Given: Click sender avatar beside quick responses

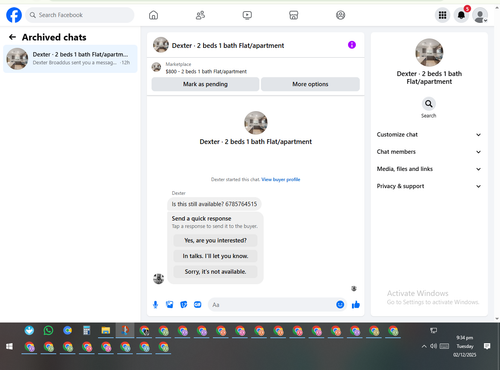Looking at the screenshot, I should pyautogui.click(x=158, y=279).
